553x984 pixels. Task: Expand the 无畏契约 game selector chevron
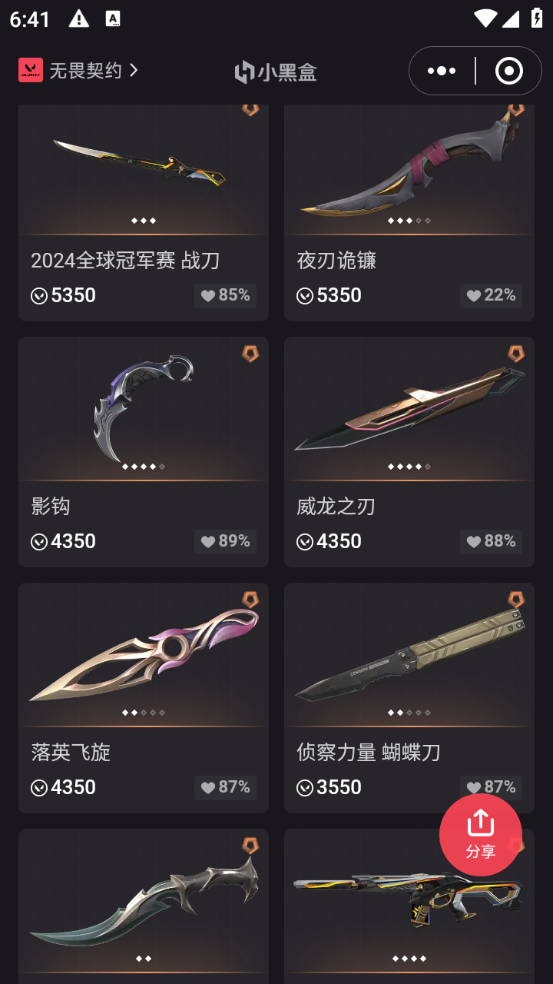point(134,70)
